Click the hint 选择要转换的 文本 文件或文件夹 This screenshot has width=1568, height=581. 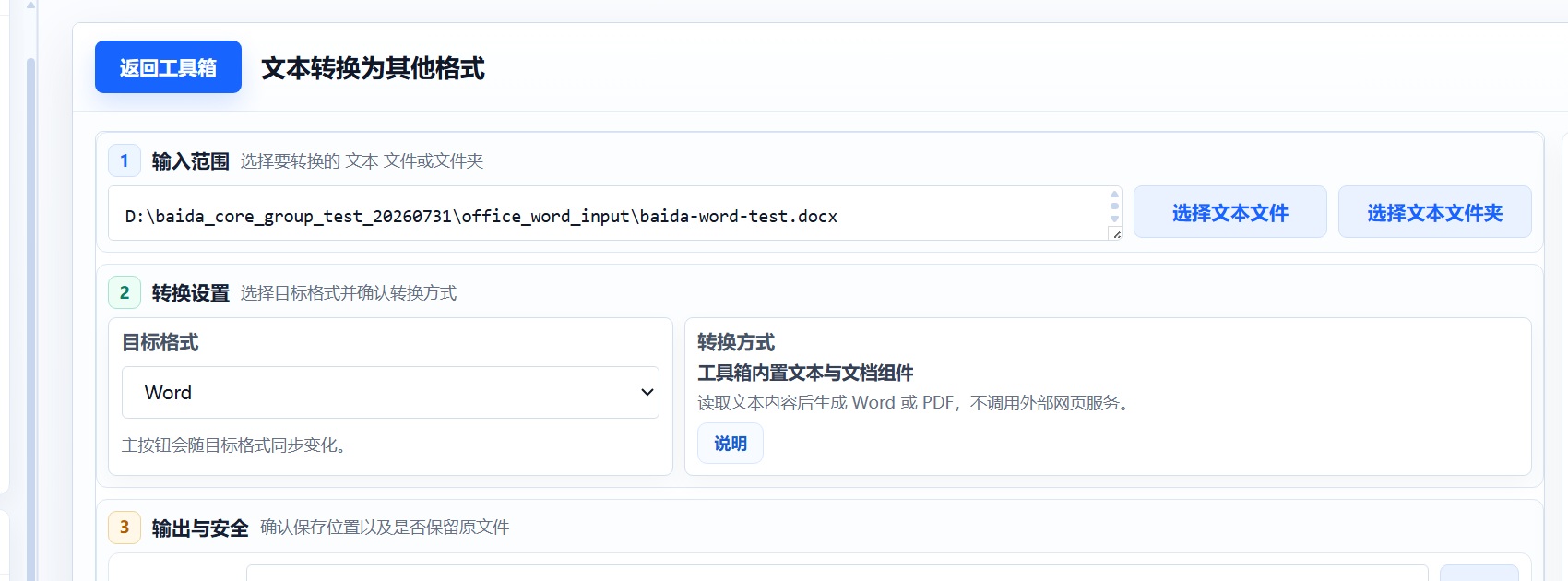pyautogui.click(x=362, y=161)
